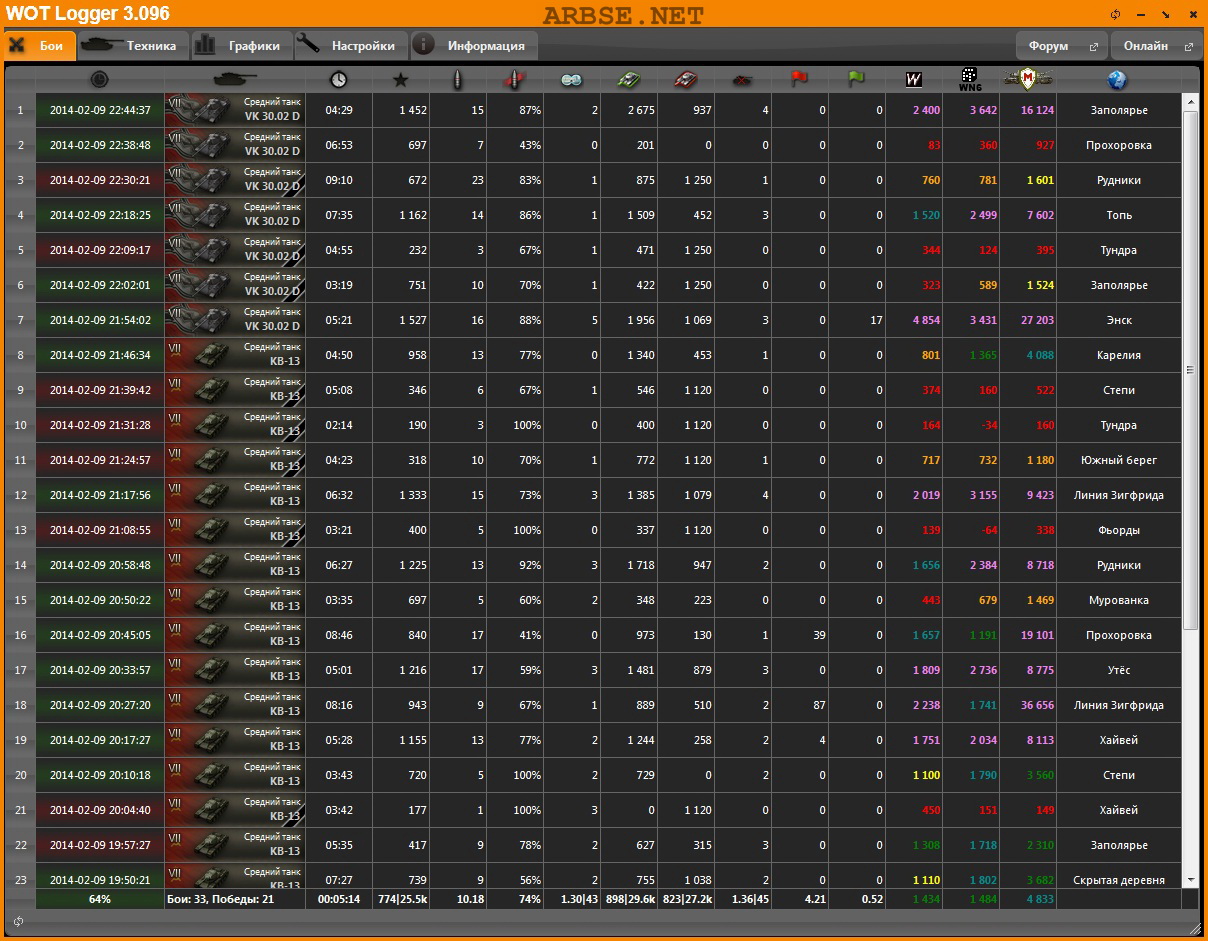Sort by red flag capture points icon
The height and width of the screenshot is (941, 1208).
click(x=799, y=79)
